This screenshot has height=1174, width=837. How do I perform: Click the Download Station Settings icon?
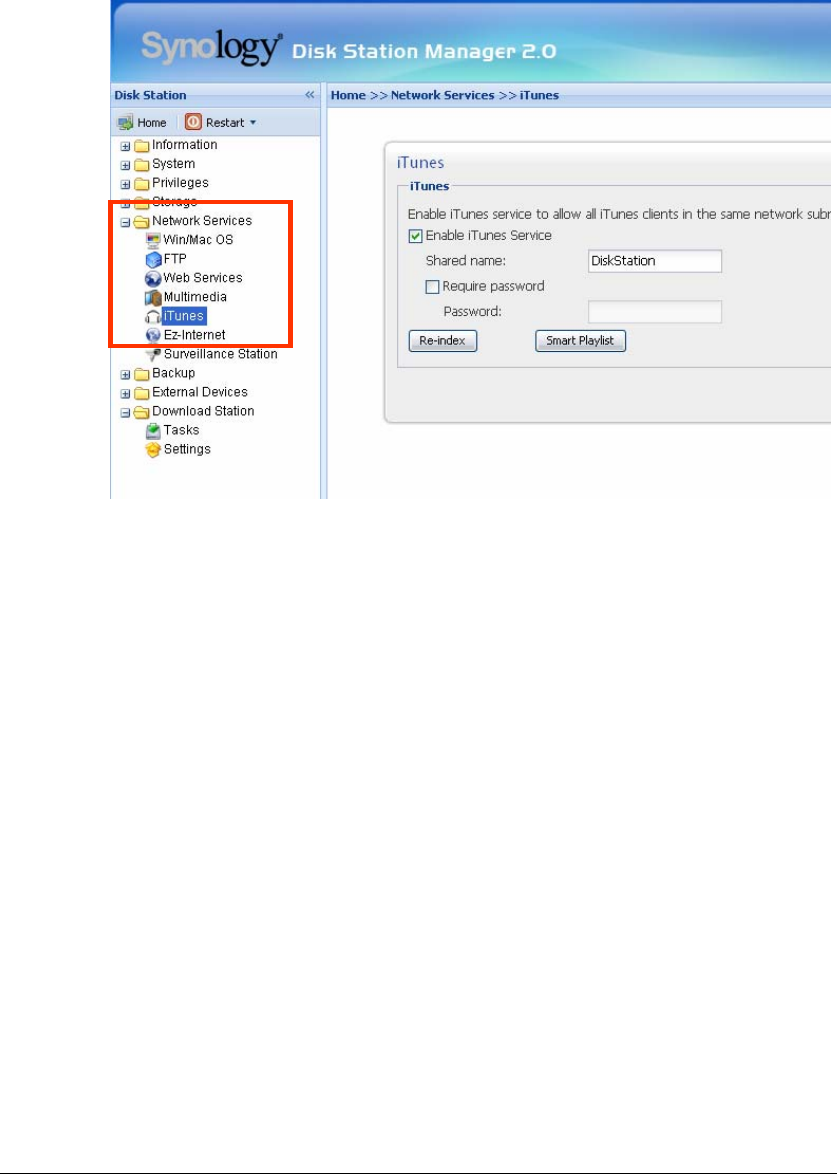pyautogui.click(x=153, y=450)
